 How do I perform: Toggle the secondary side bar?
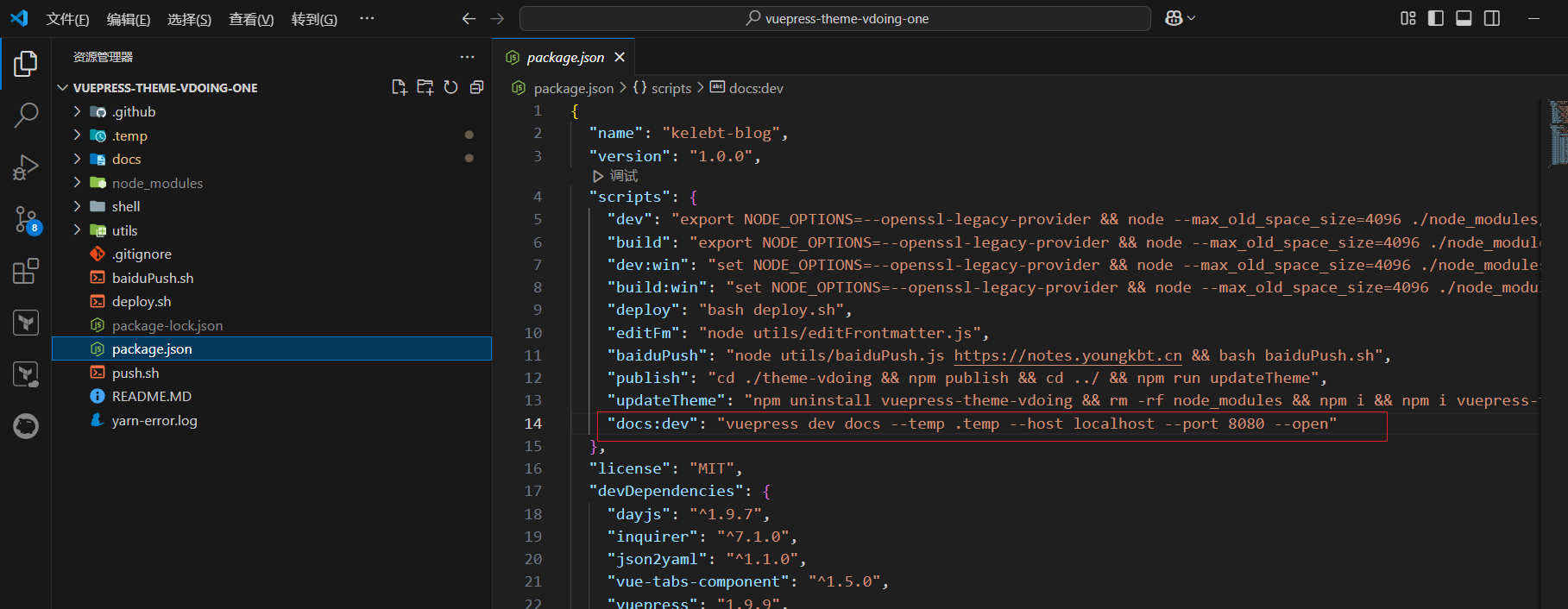coord(1492,18)
